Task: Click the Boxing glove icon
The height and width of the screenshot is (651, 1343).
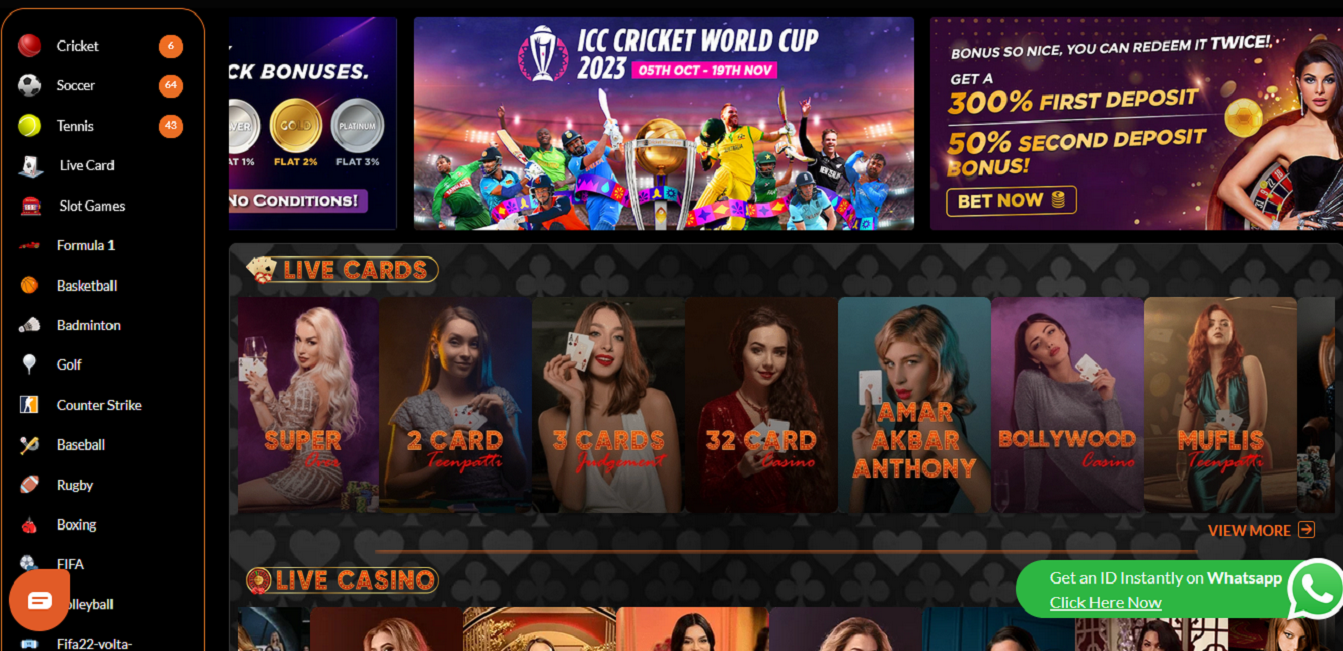Action: 30,525
